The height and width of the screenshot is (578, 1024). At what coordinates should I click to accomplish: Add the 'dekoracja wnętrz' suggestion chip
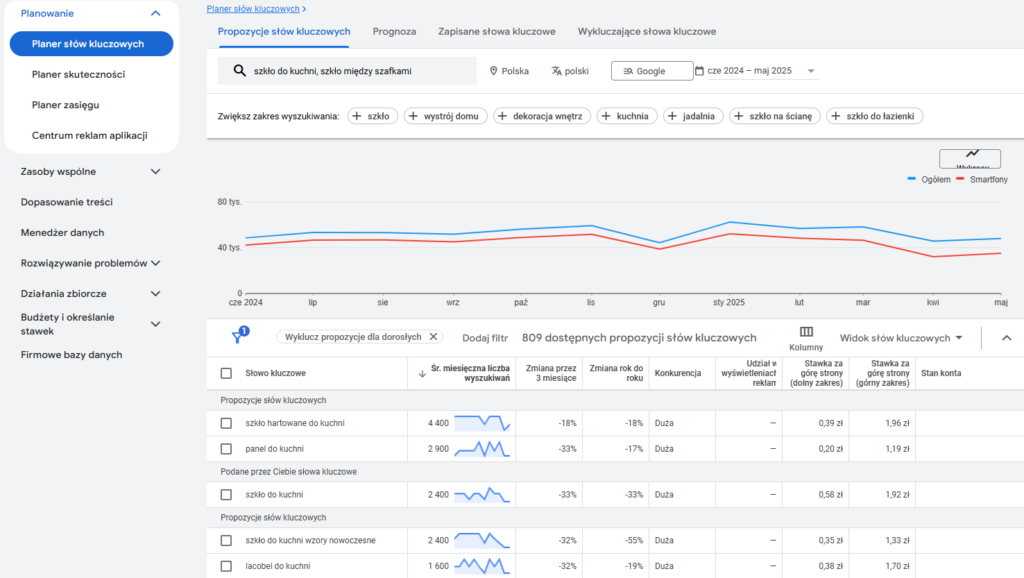click(542, 116)
